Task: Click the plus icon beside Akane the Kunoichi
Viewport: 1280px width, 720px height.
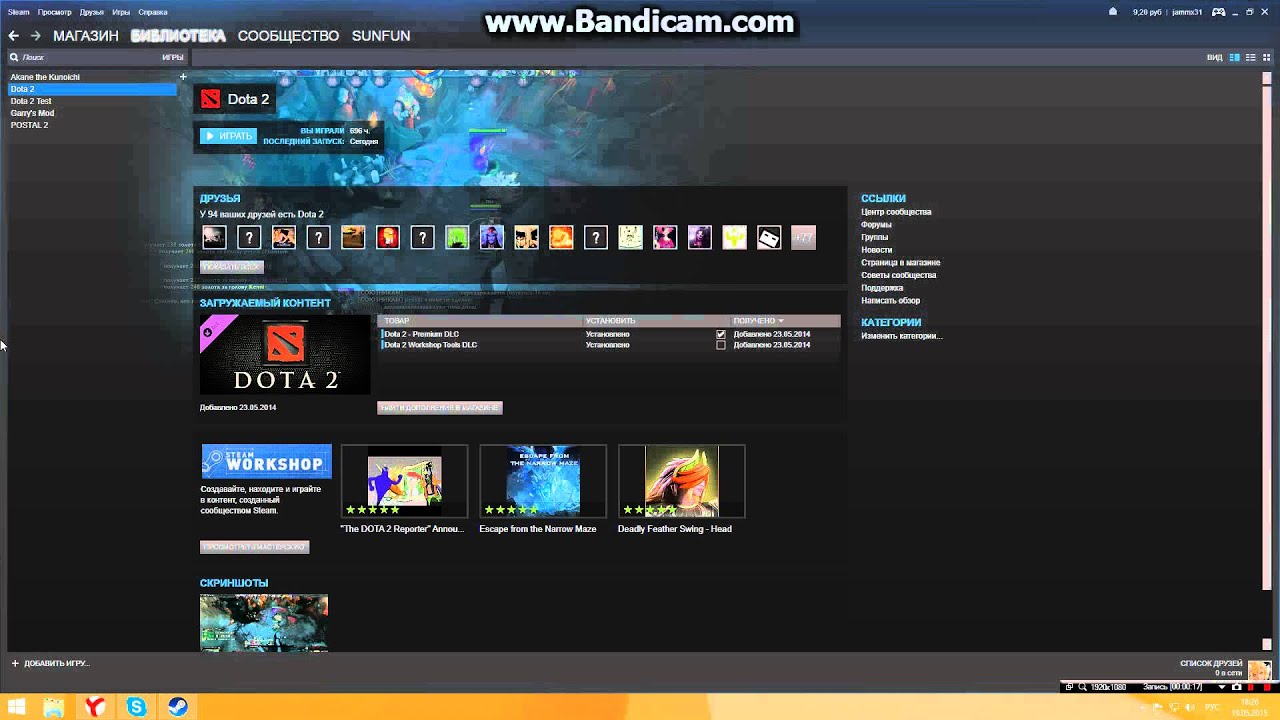Action: click(183, 77)
